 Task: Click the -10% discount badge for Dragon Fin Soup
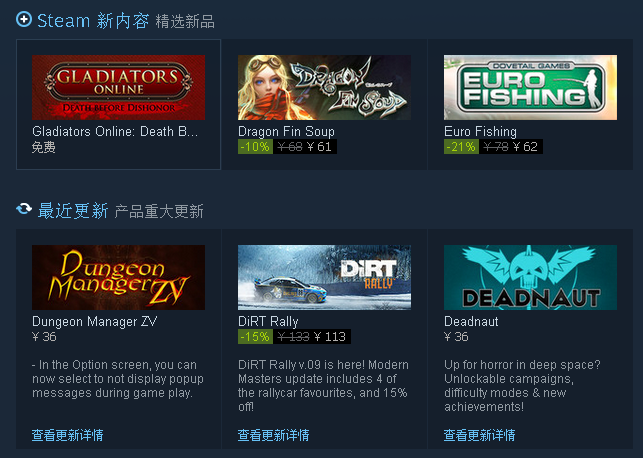[255, 146]
